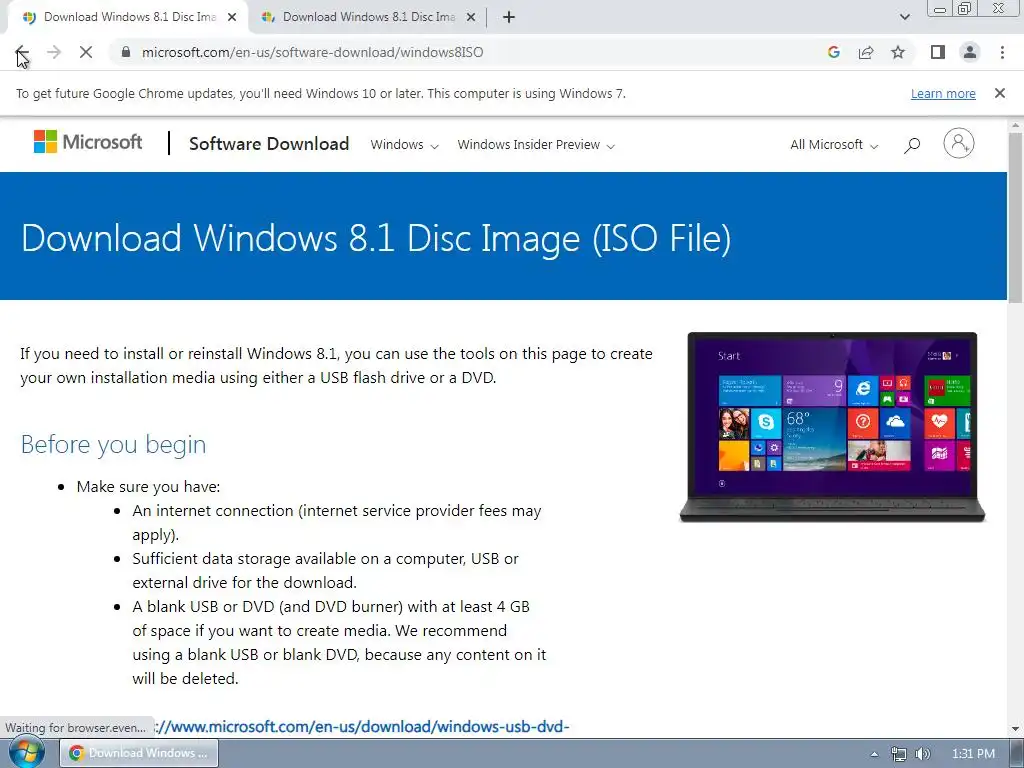Viewport: 1024px width, 768px height.
Task: Stop page loading with the X button
Action: click(86, 52)
